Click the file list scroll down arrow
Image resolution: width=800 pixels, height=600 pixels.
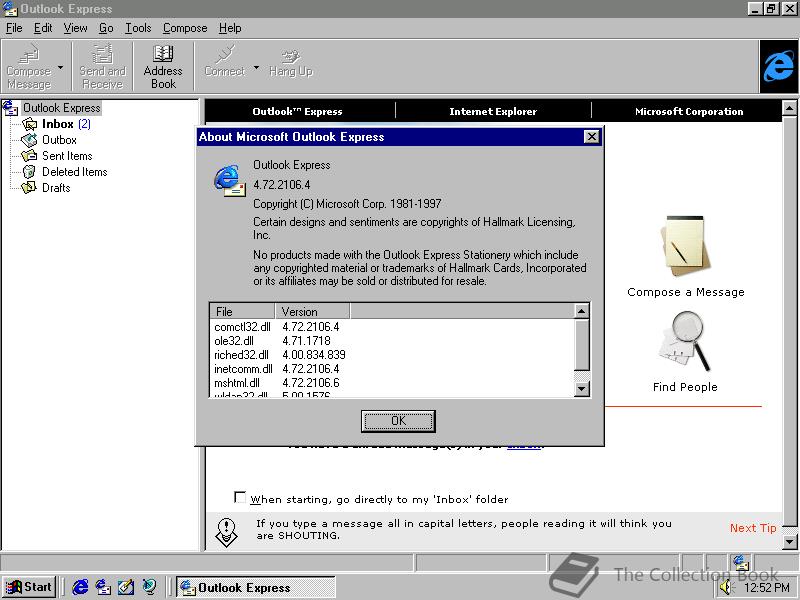[582, 389]
